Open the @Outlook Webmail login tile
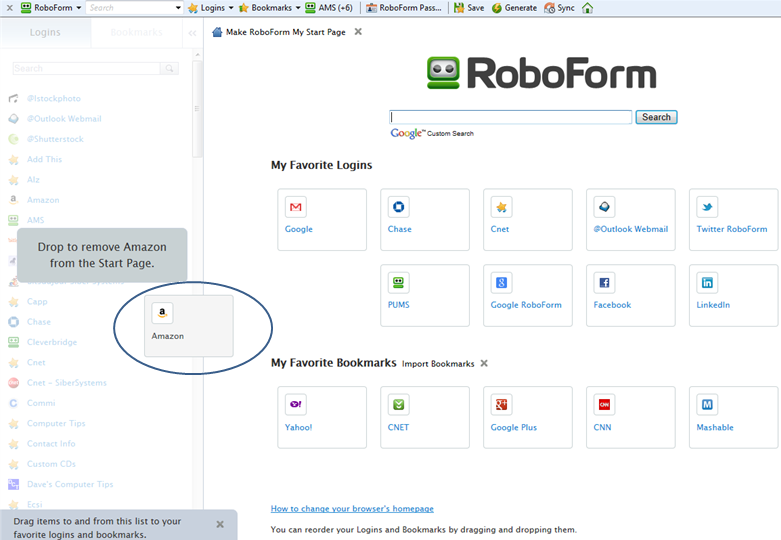781x540 pixels. point(631,220)
